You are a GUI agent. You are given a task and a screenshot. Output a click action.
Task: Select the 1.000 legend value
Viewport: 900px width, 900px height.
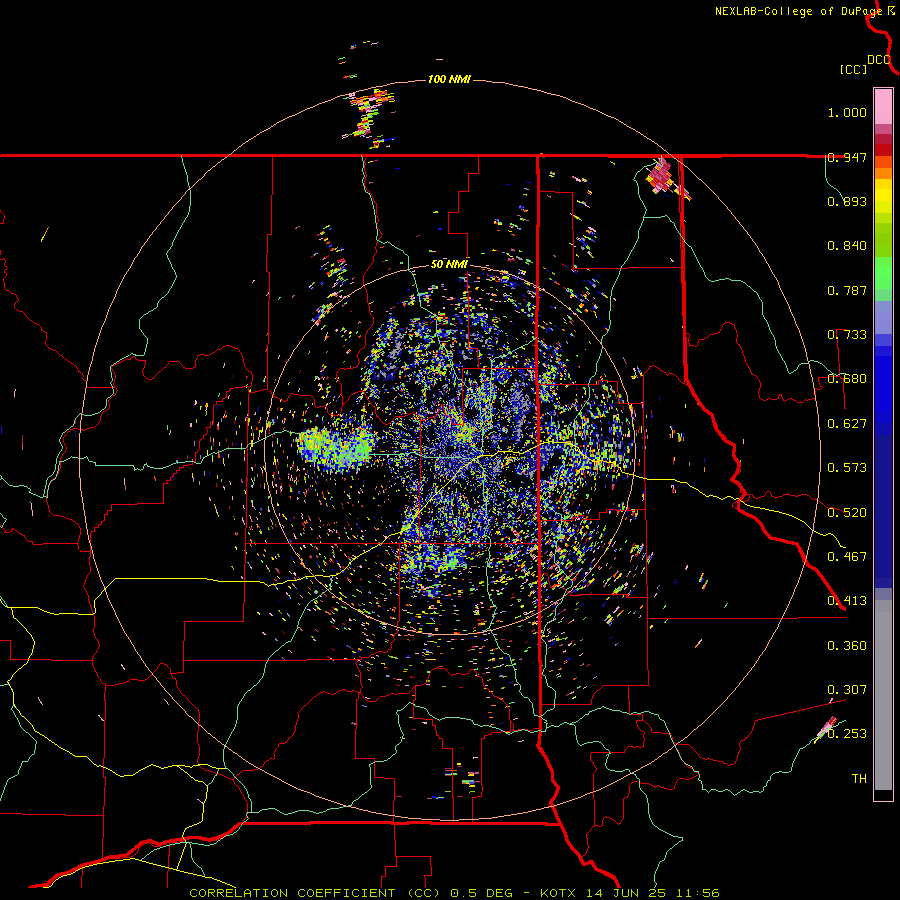point(847,112)
